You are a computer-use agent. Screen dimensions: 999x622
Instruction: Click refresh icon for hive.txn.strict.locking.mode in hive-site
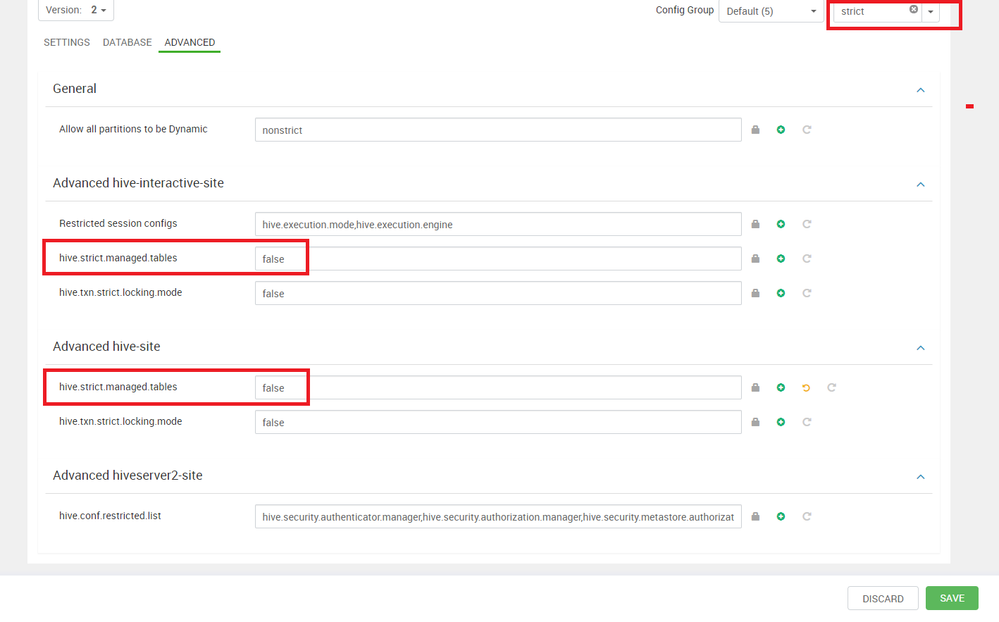(x=807, y=422)
